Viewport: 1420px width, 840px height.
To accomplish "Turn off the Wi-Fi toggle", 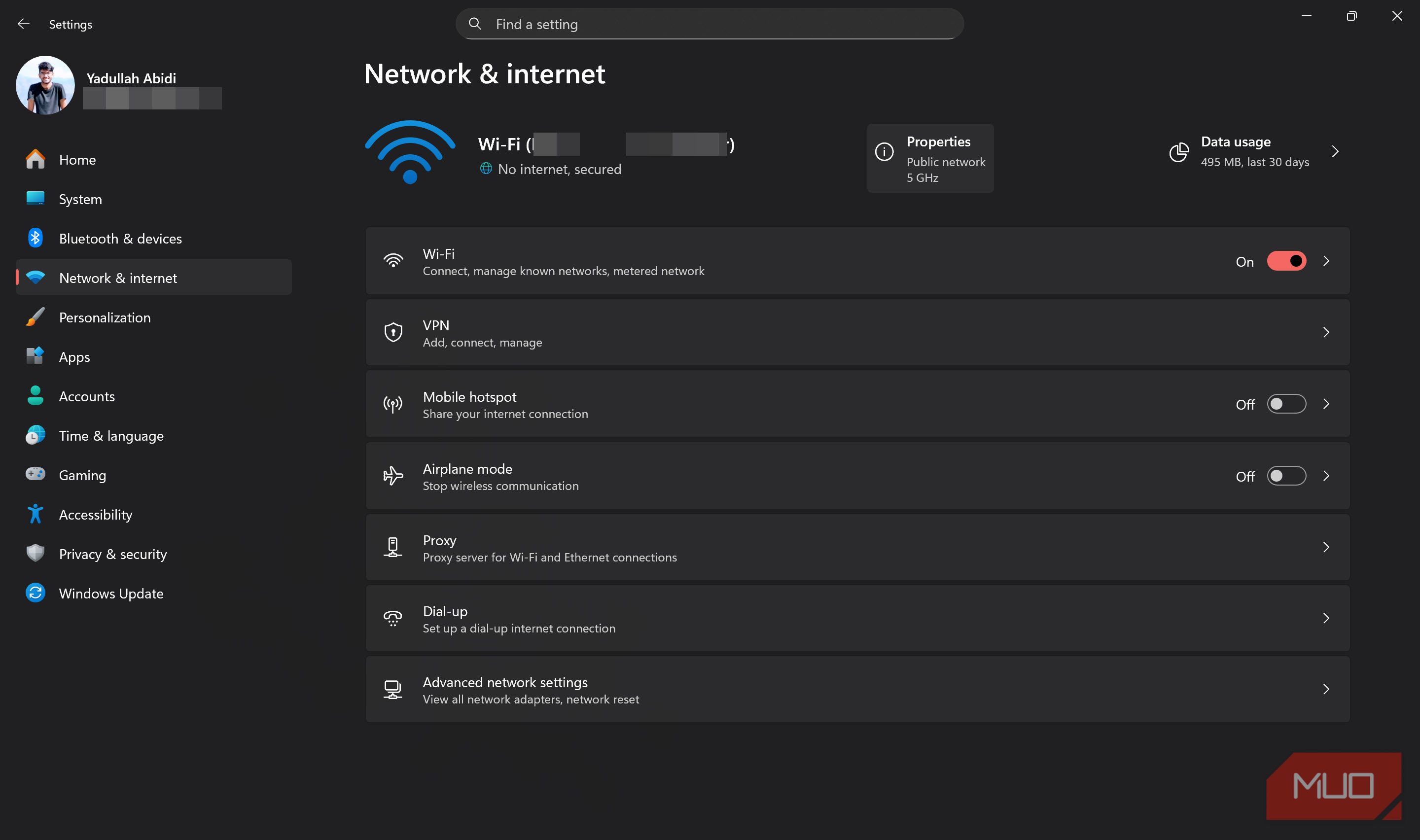I will (1286, 261).
